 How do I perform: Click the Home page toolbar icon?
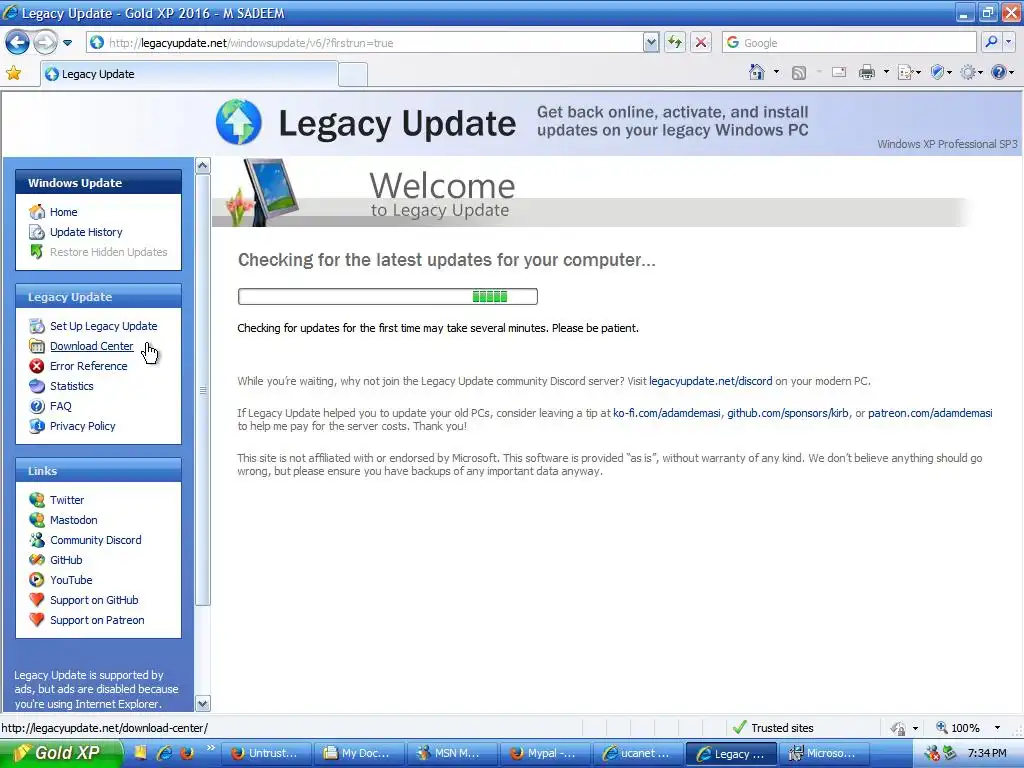[757, 72]
